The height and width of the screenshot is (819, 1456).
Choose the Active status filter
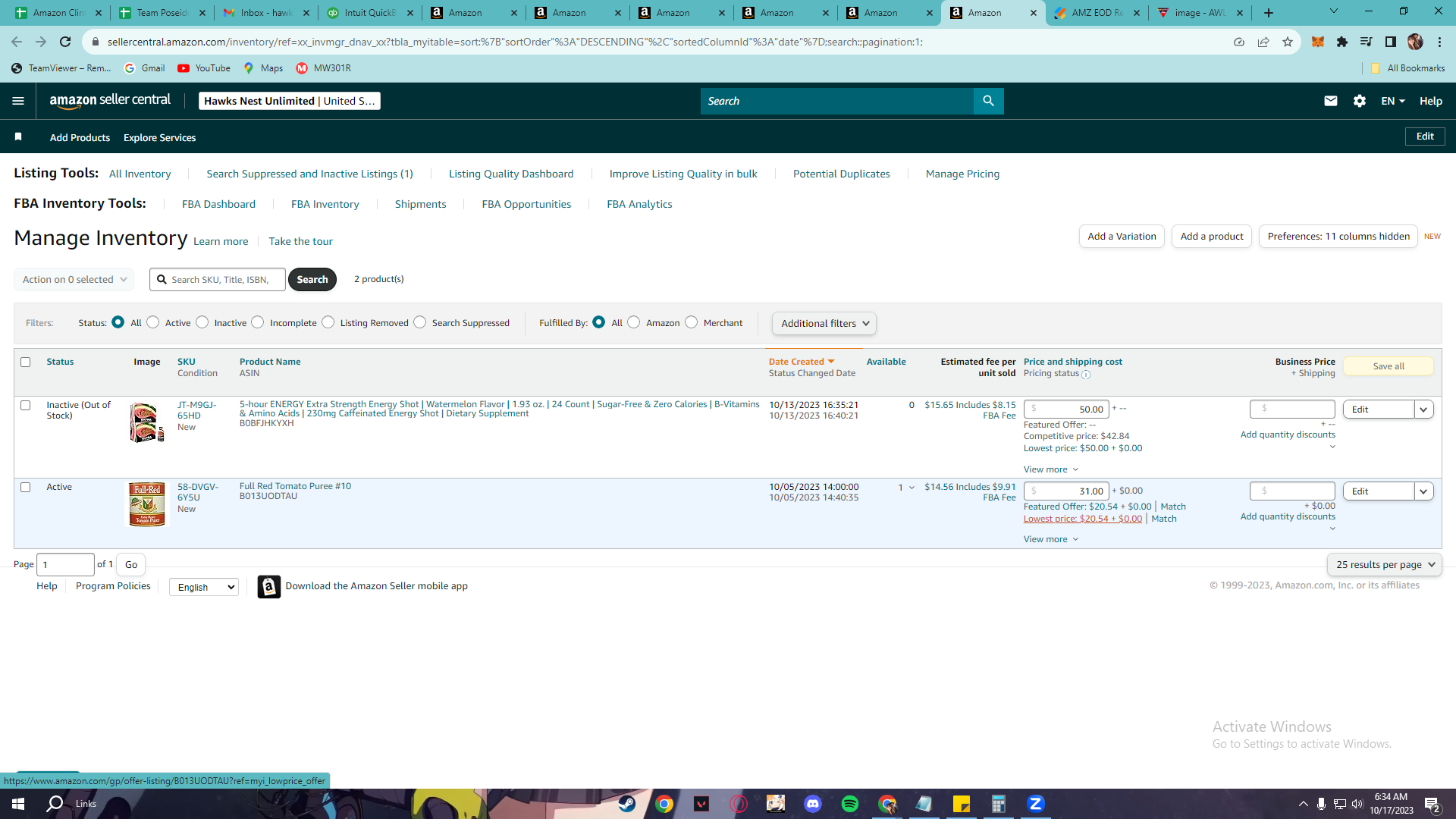click(153, 322)
